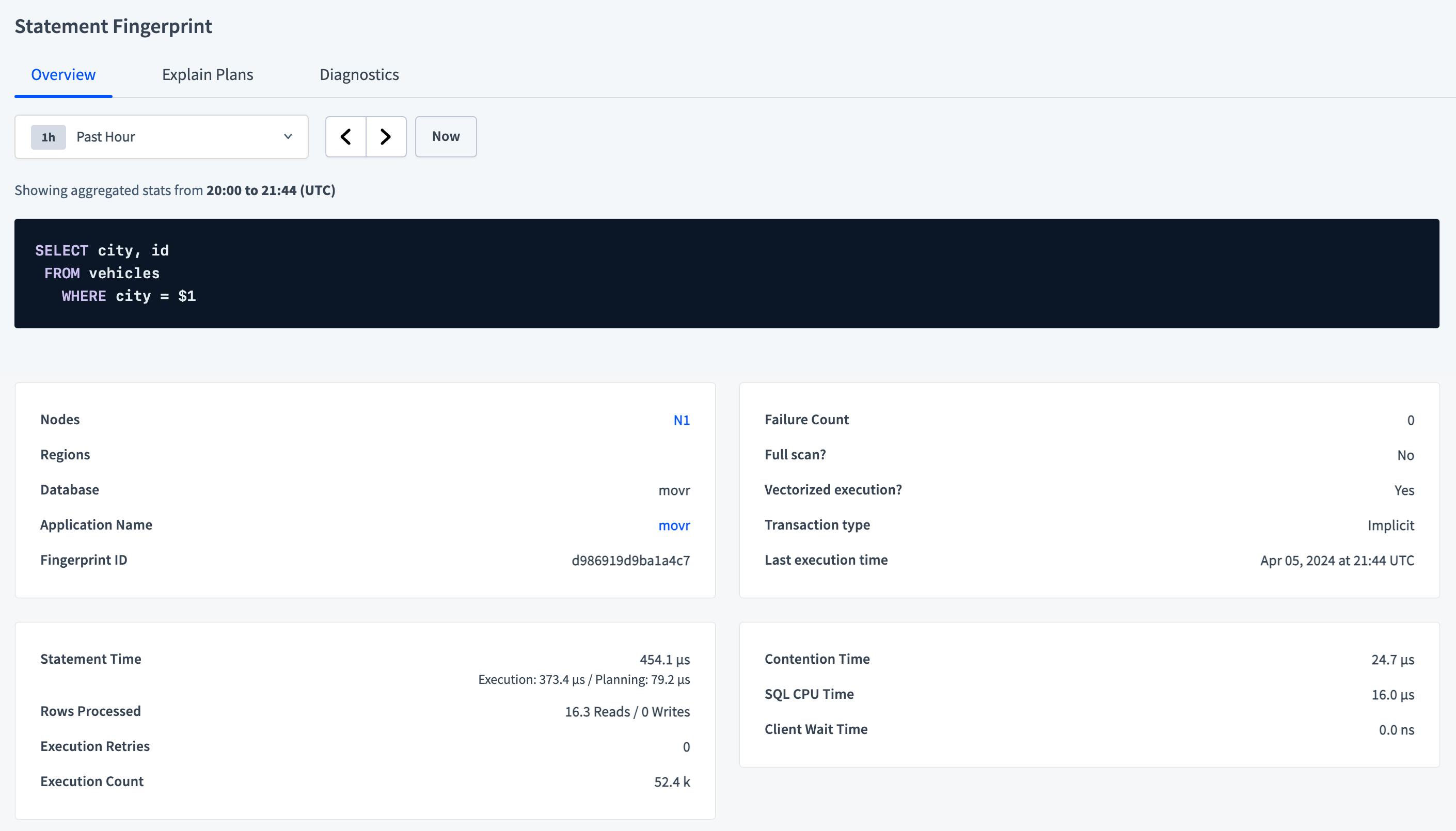Click the 1h time range badge

pos(49,137)
